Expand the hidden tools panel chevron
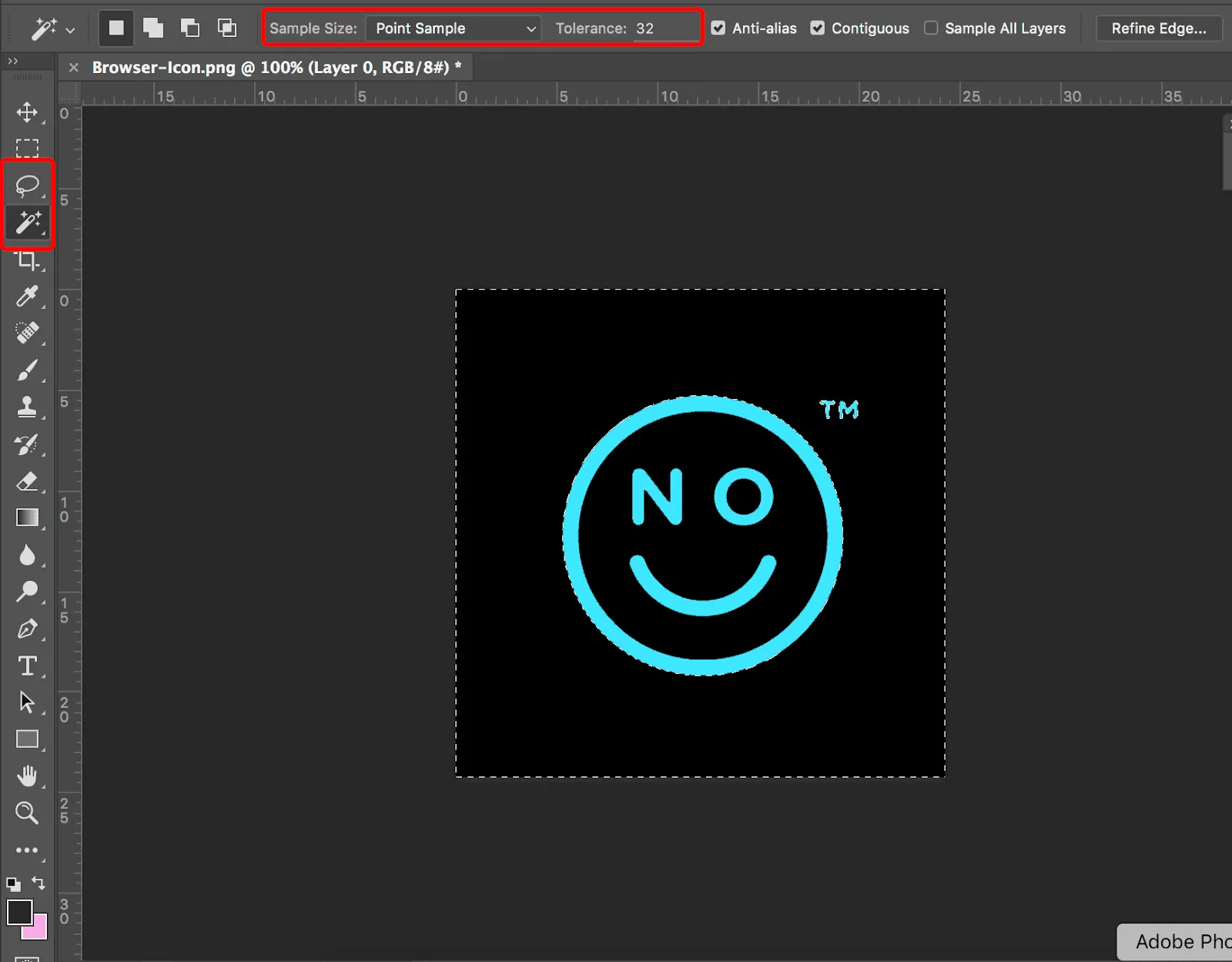The width and height of the screenshot is (1232, 962). pyautogui.click(x=12, y=60)
